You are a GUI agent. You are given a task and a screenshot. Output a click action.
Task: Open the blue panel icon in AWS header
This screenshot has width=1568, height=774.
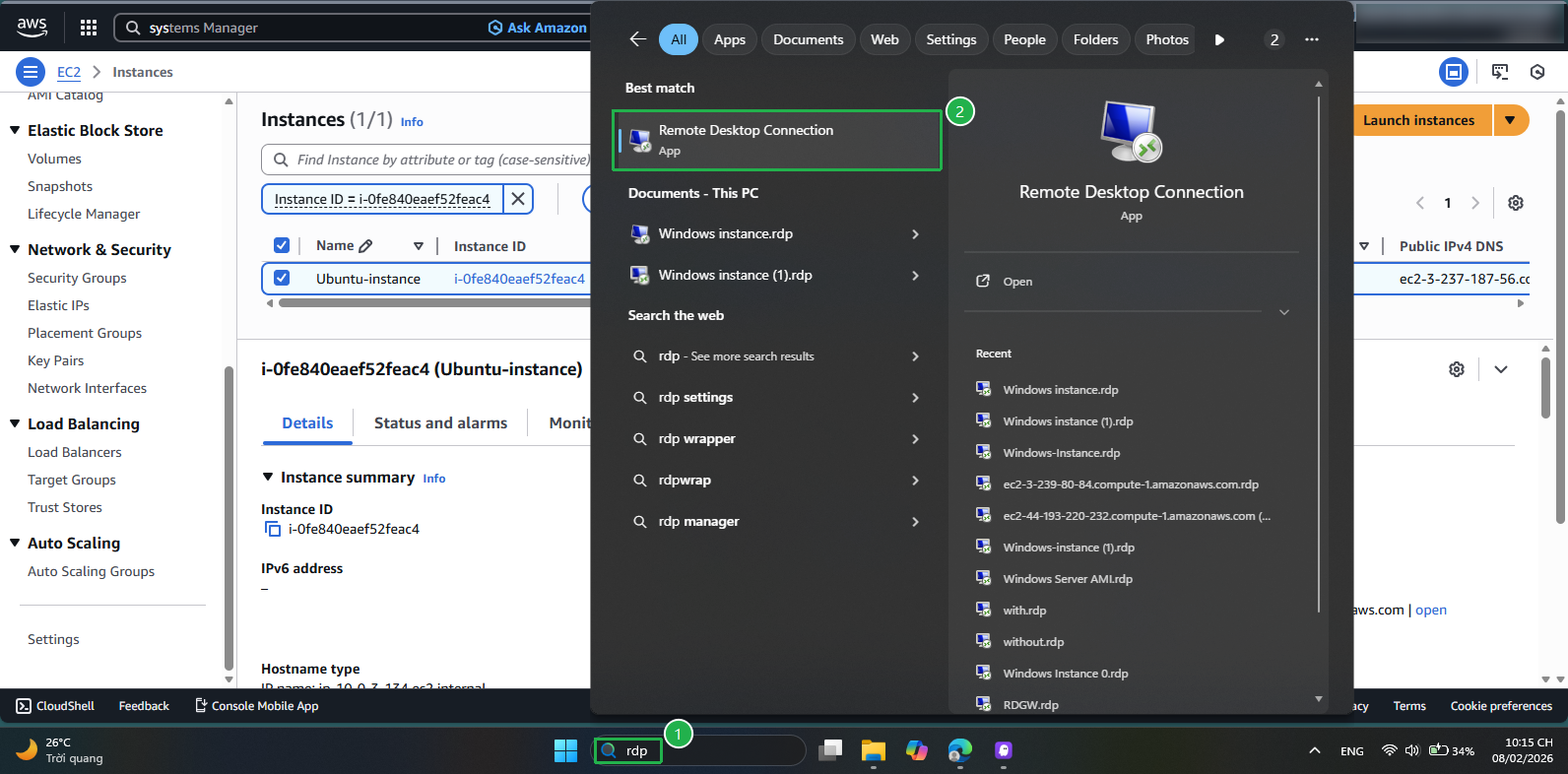tap(1454, 72)
